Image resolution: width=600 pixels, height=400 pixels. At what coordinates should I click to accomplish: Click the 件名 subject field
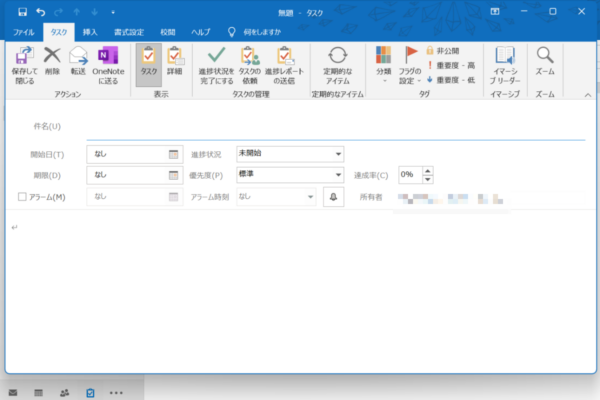[336, 127]
